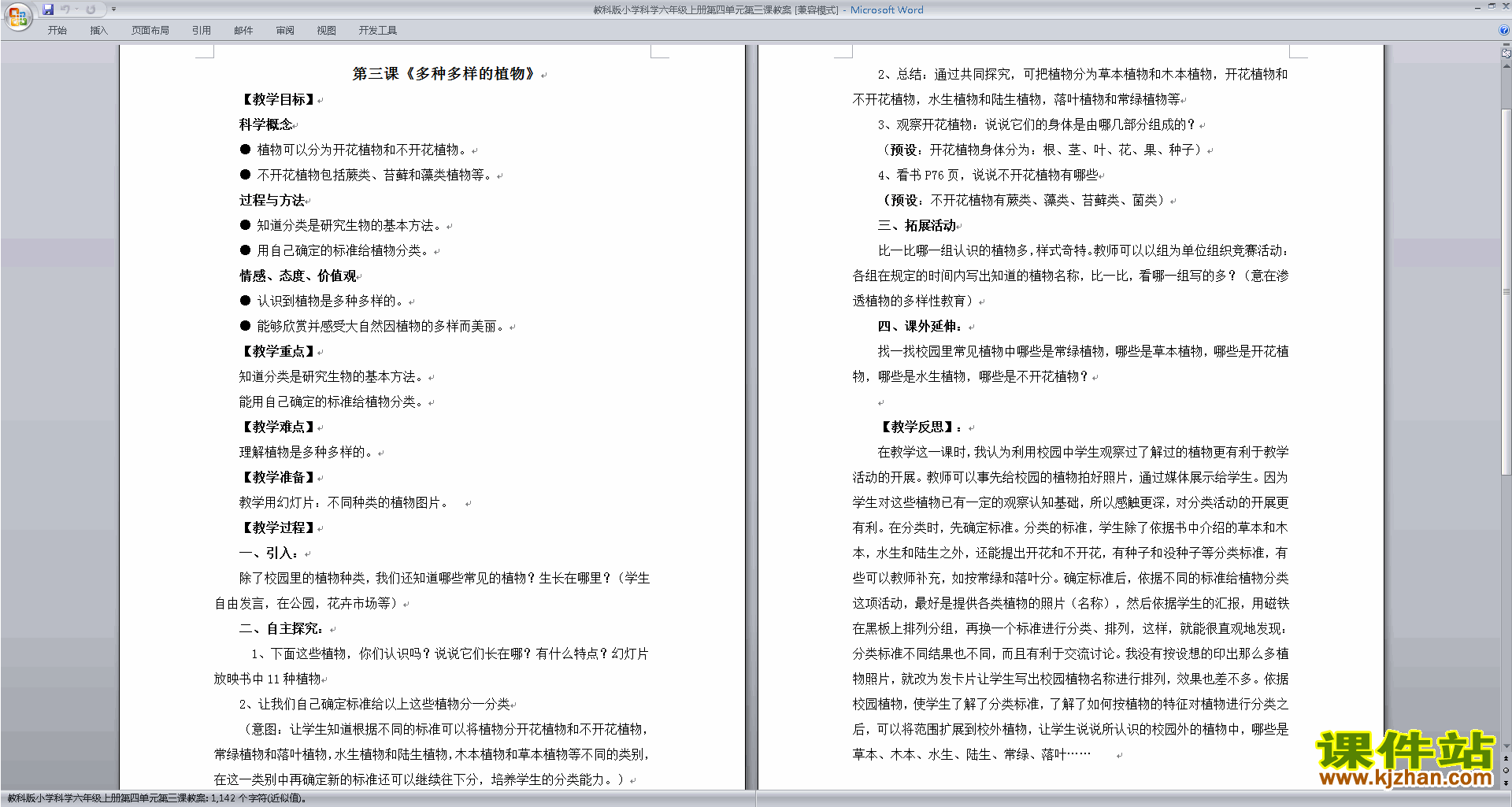Click the line 教学用幻灯片:不同种类的植物图片。
The width and height of the screenshot is (1512, 807).
tap(345, 502)
